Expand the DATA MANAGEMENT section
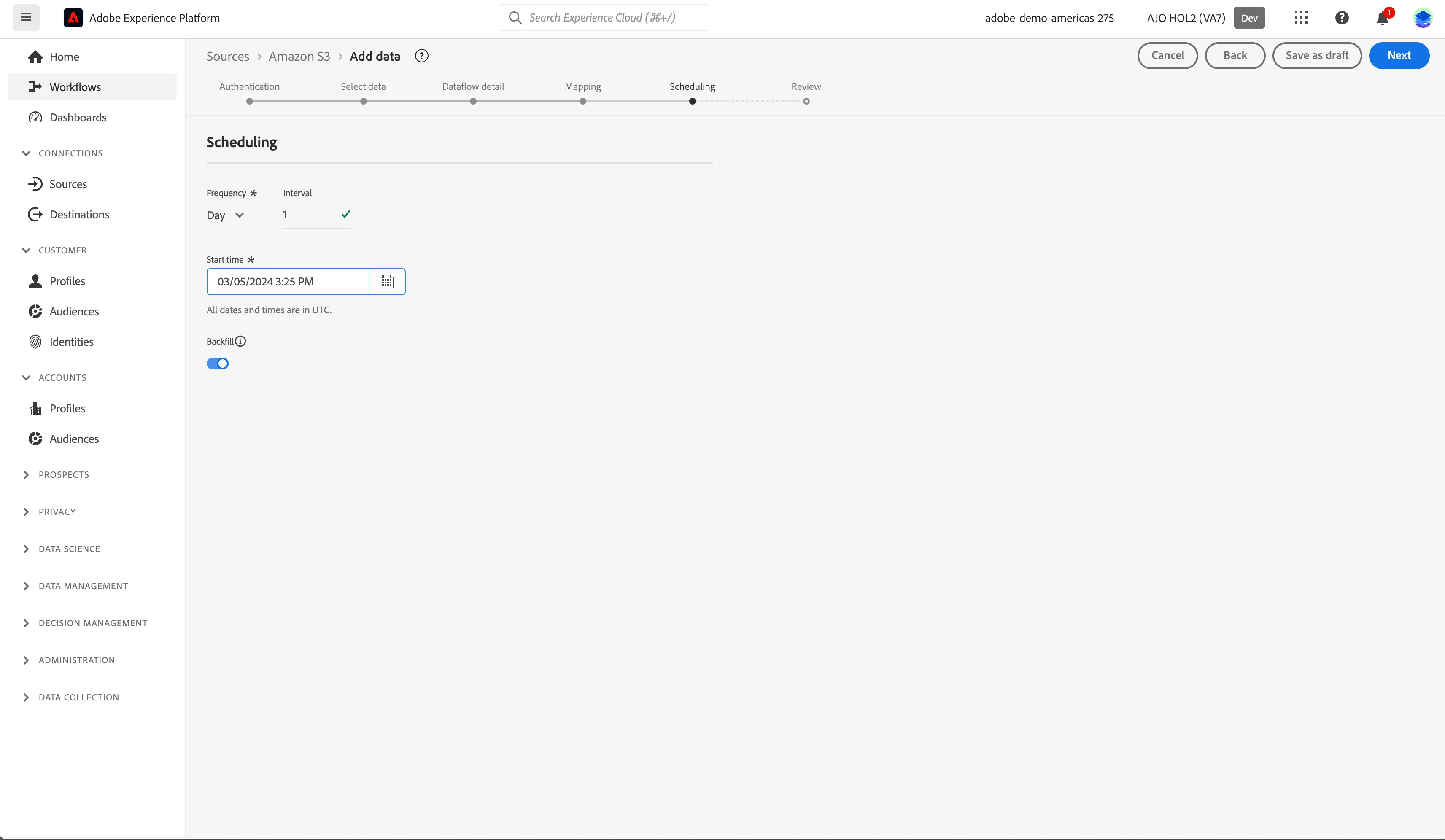Screen dimensions: 1445x840 point(75,586)
